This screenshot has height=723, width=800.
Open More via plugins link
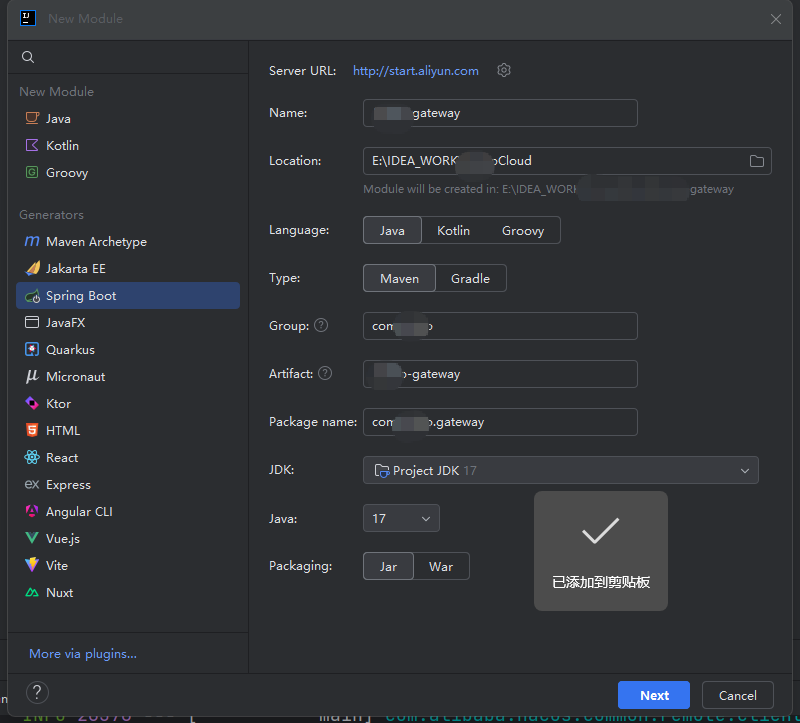point(83,654)
